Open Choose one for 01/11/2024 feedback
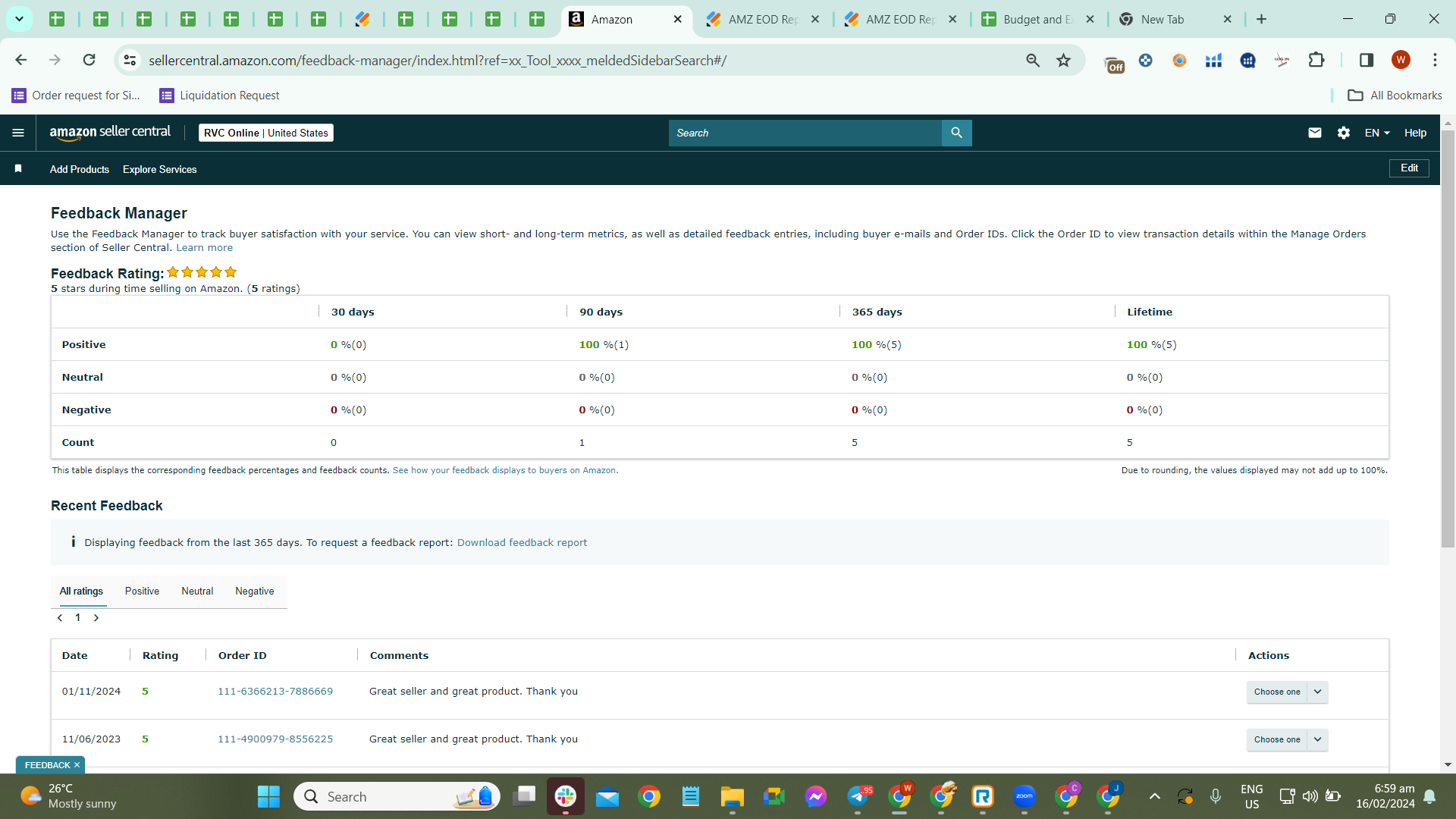The height and width of the screenshot is (819, 1456). click(1277, 692)
